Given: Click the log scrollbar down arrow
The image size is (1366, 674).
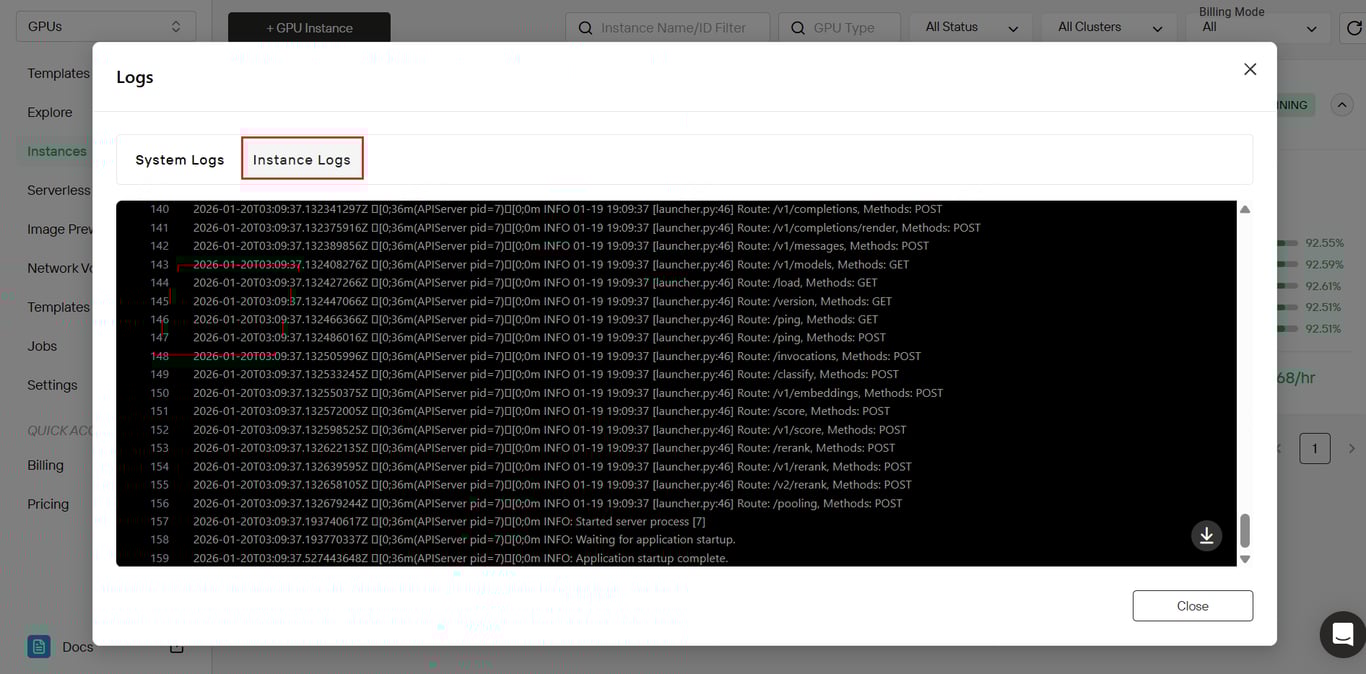Looking at the screenshot, I should (x=1245, y=559).
